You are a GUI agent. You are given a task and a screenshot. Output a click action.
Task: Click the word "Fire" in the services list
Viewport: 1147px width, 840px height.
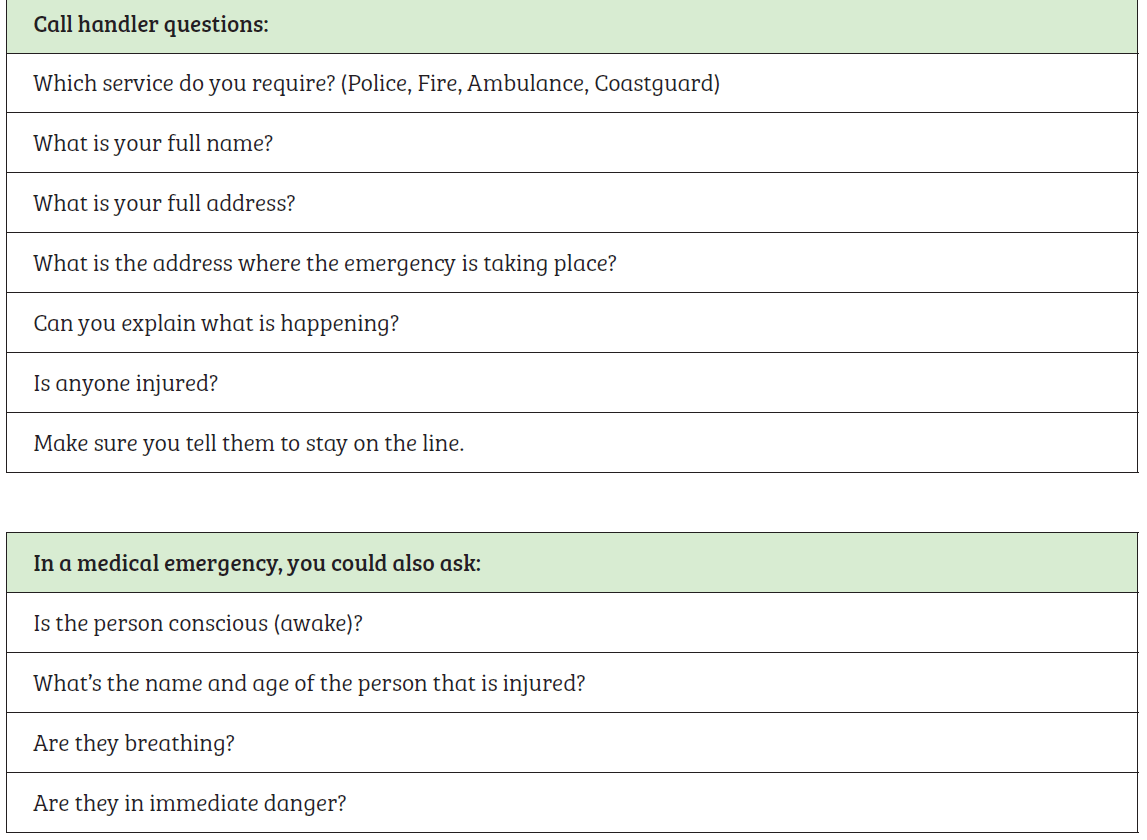pyautogui.click(x=438, y=83)
